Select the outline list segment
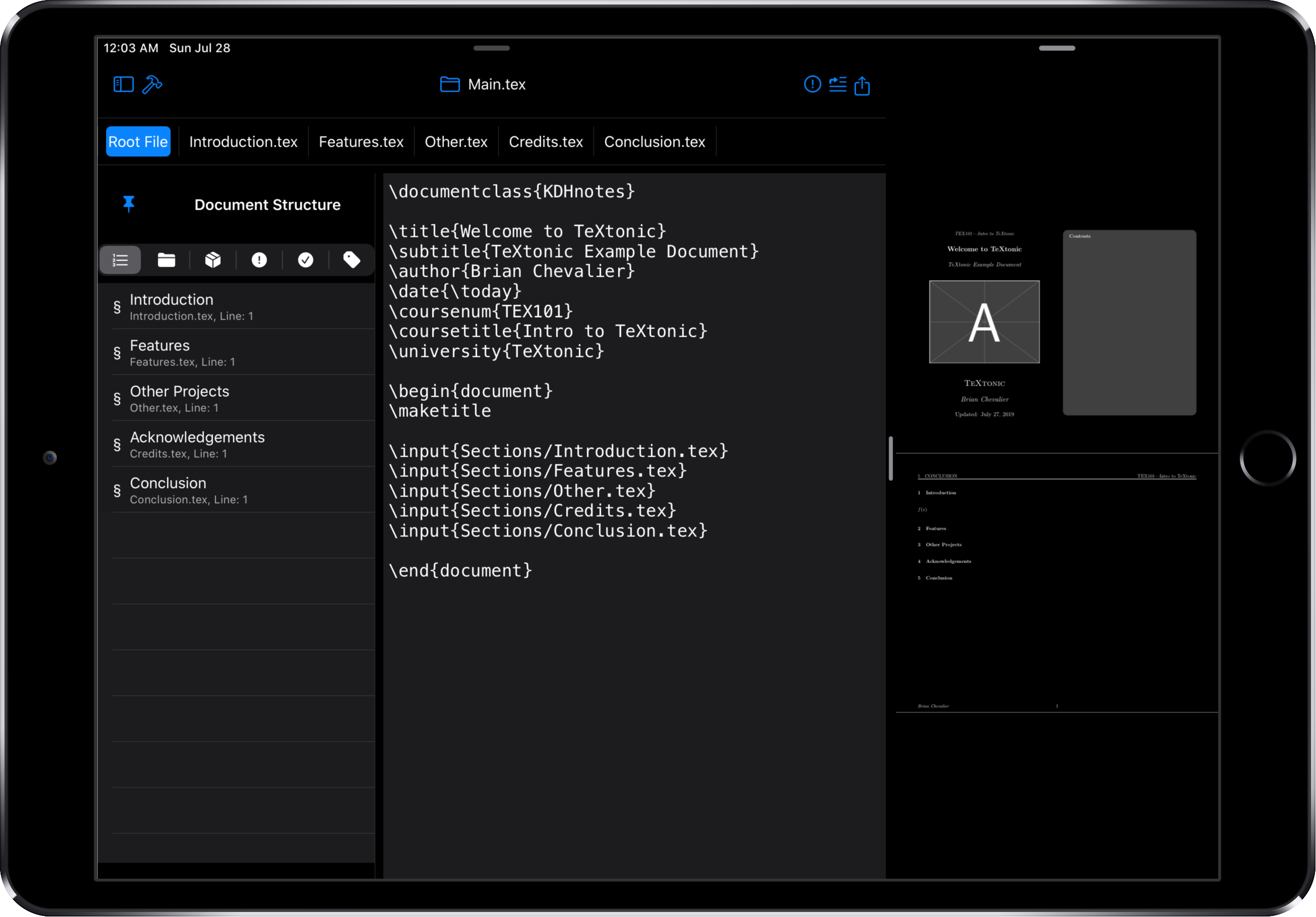Image resolution: width=1316 pixels, height=917 pixels. (120, 260)
